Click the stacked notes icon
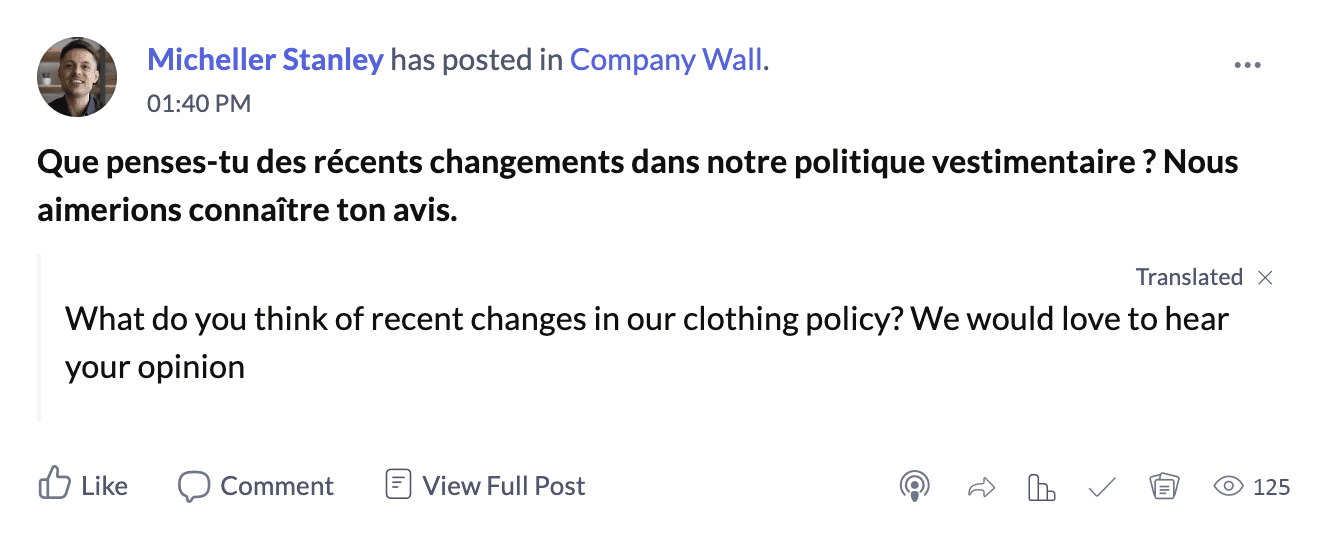The image size is (1320, 552). (1163, 487)
